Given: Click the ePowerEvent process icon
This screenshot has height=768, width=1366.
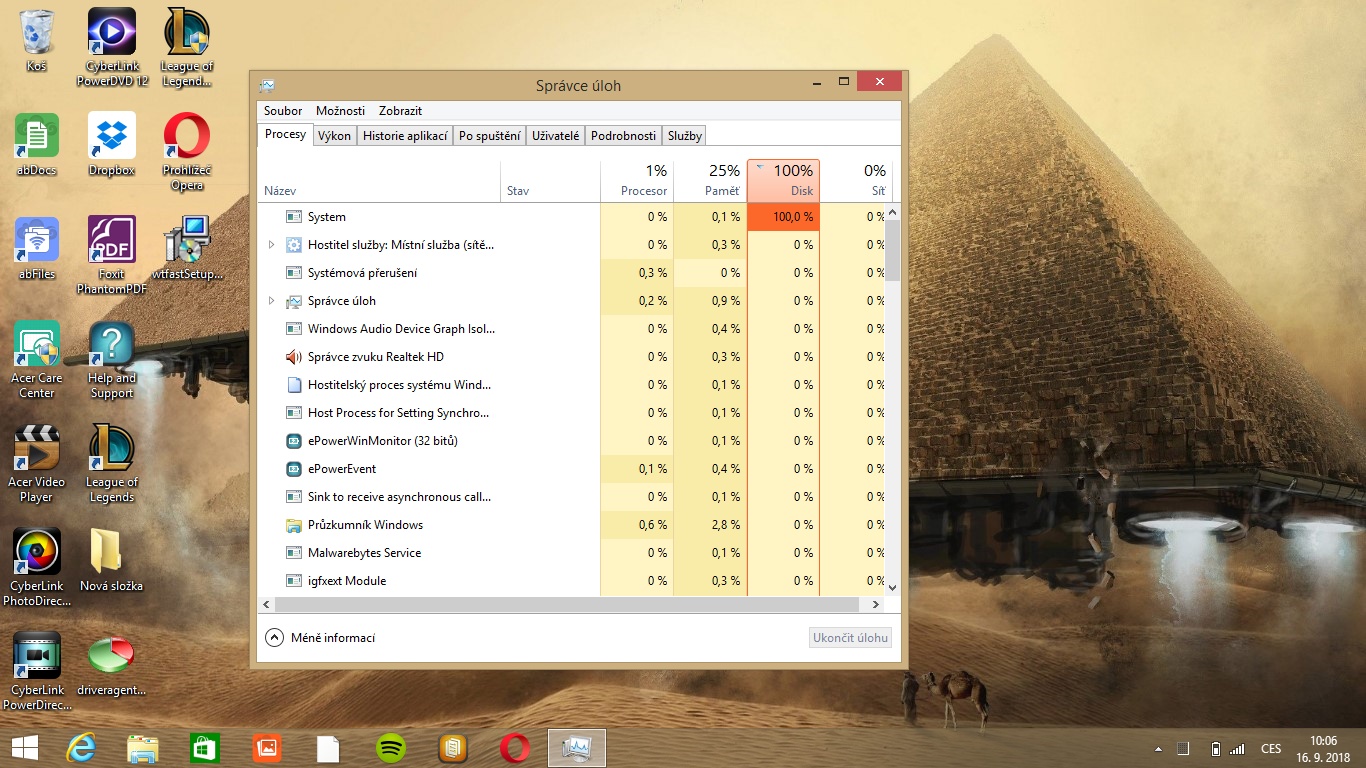Looking at the screenshot, I should tap(294, 469).
